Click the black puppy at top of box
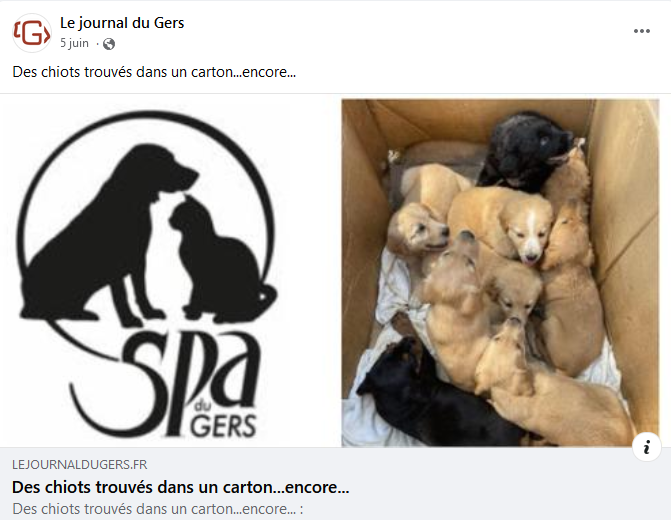671x520 pixels. (x=524, y=152)
